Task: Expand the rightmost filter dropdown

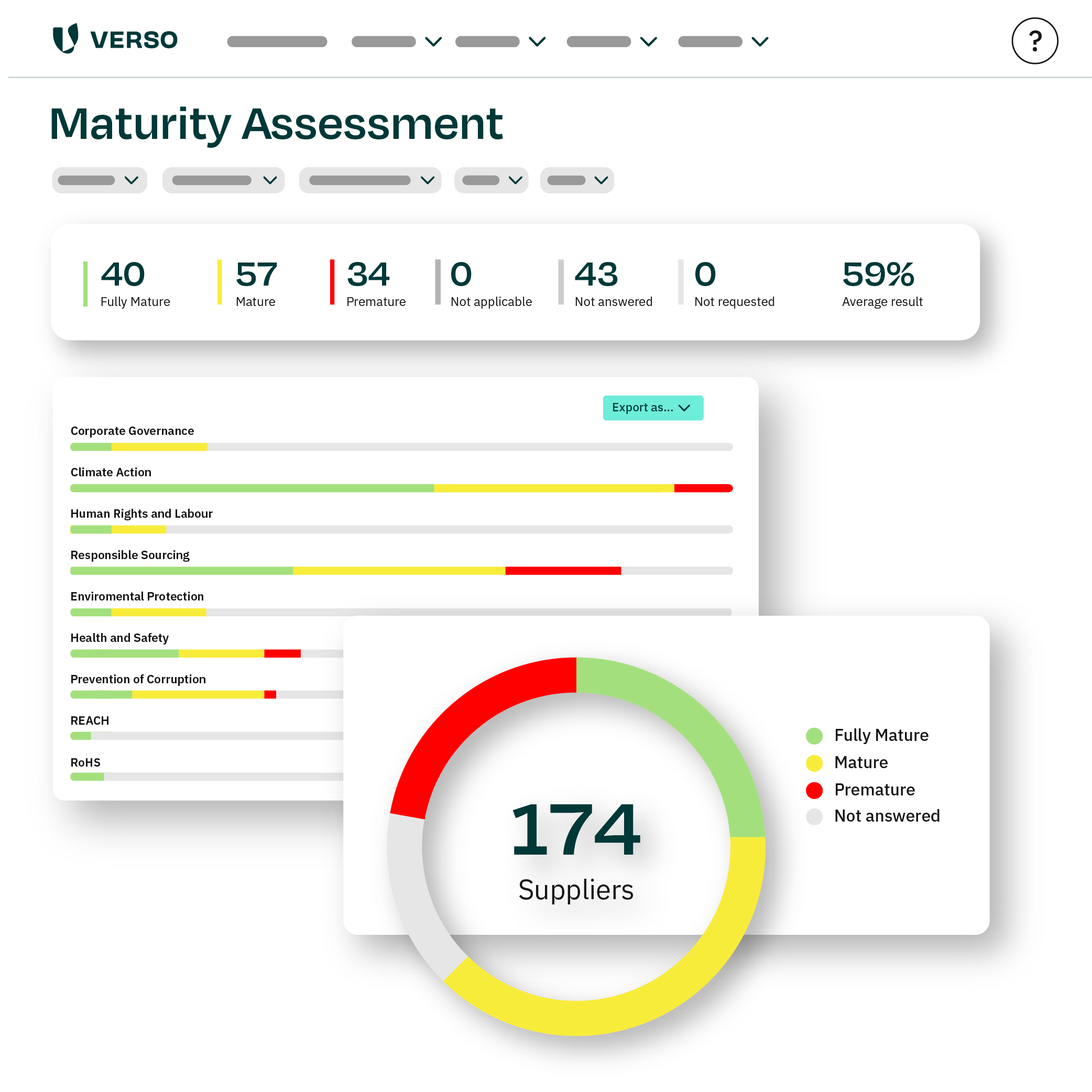Action: [x=576, y=180]
